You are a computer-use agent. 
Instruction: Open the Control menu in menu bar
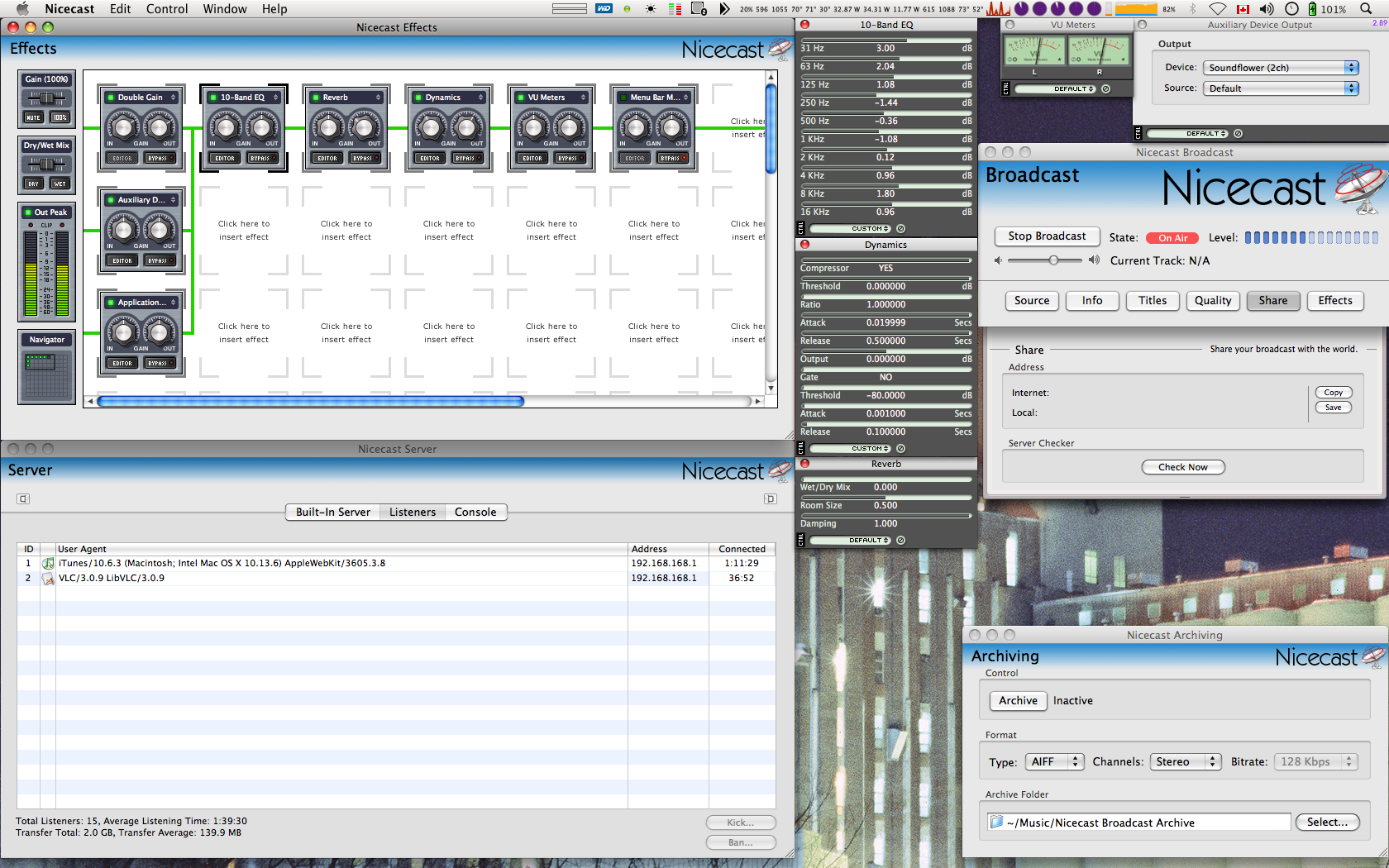click(167, 9)
